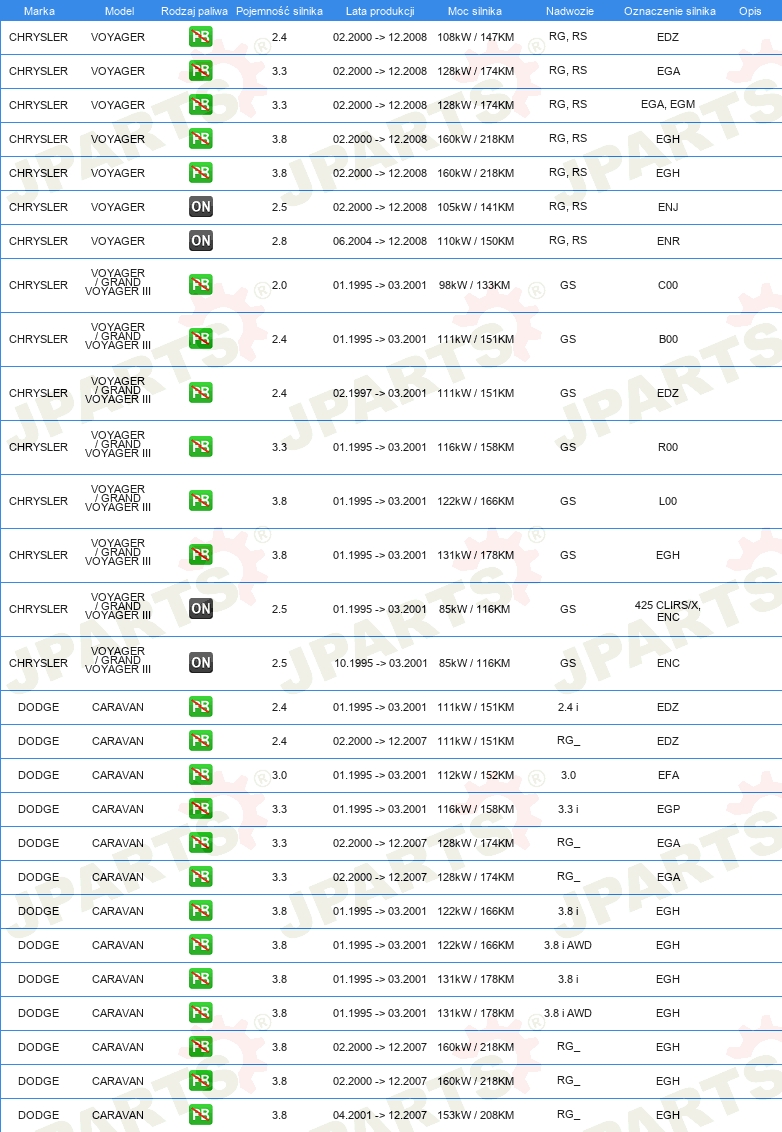
Task: Click the power value '108kW / 147KM'
Action: coord(475,37)
